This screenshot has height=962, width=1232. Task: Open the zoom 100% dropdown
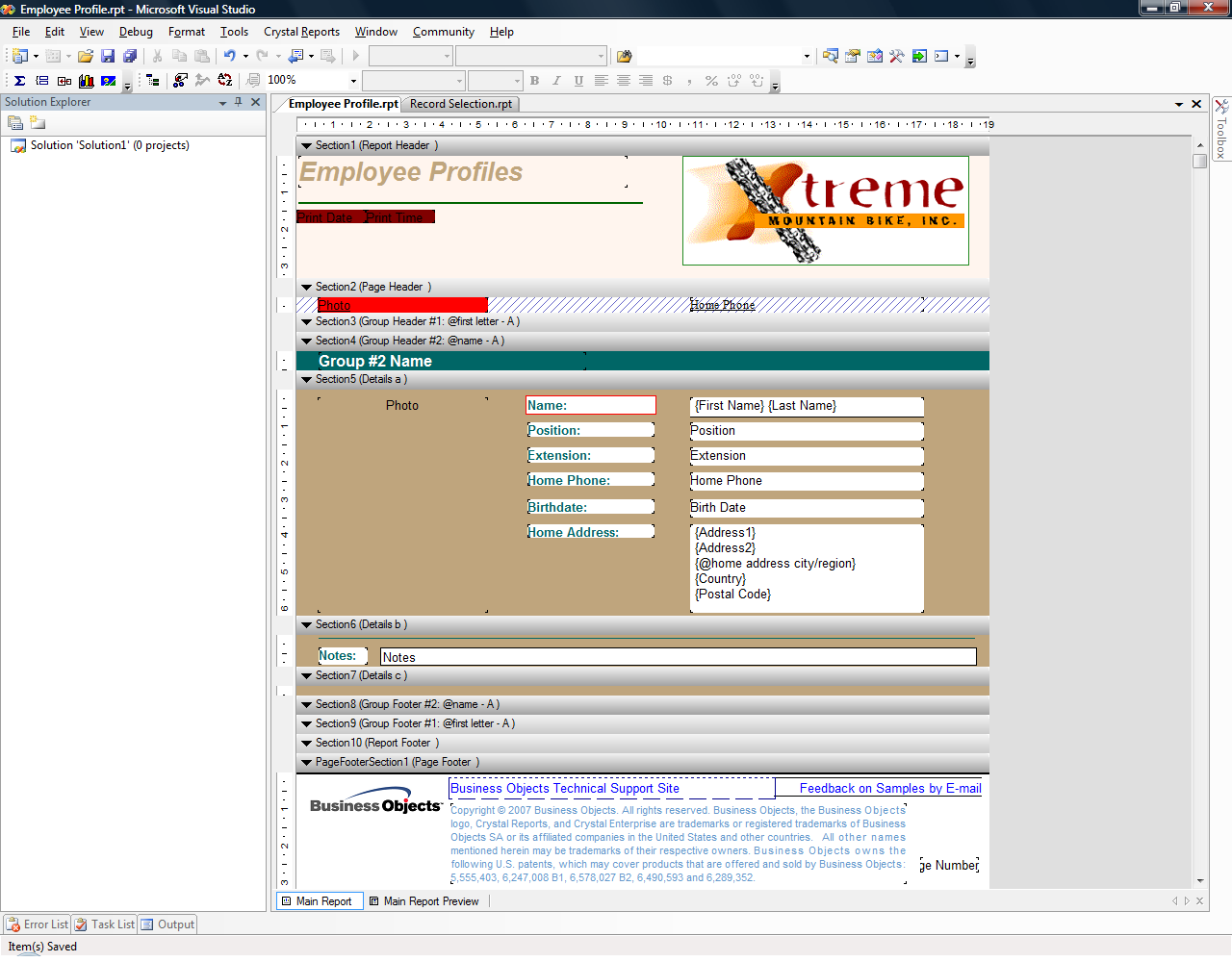(x=353, y=81)
